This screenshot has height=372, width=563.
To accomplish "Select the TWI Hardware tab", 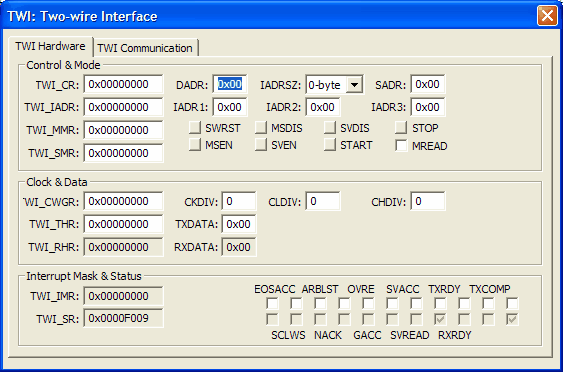I will pyautogui.click(x=50, y=46).
